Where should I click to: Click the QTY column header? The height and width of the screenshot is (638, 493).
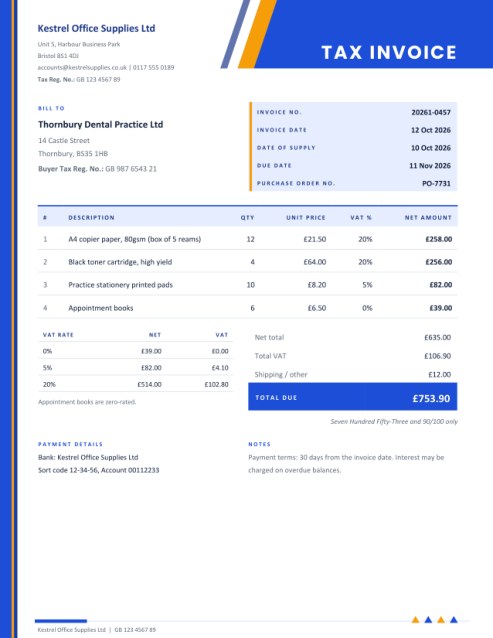(247, 218)
